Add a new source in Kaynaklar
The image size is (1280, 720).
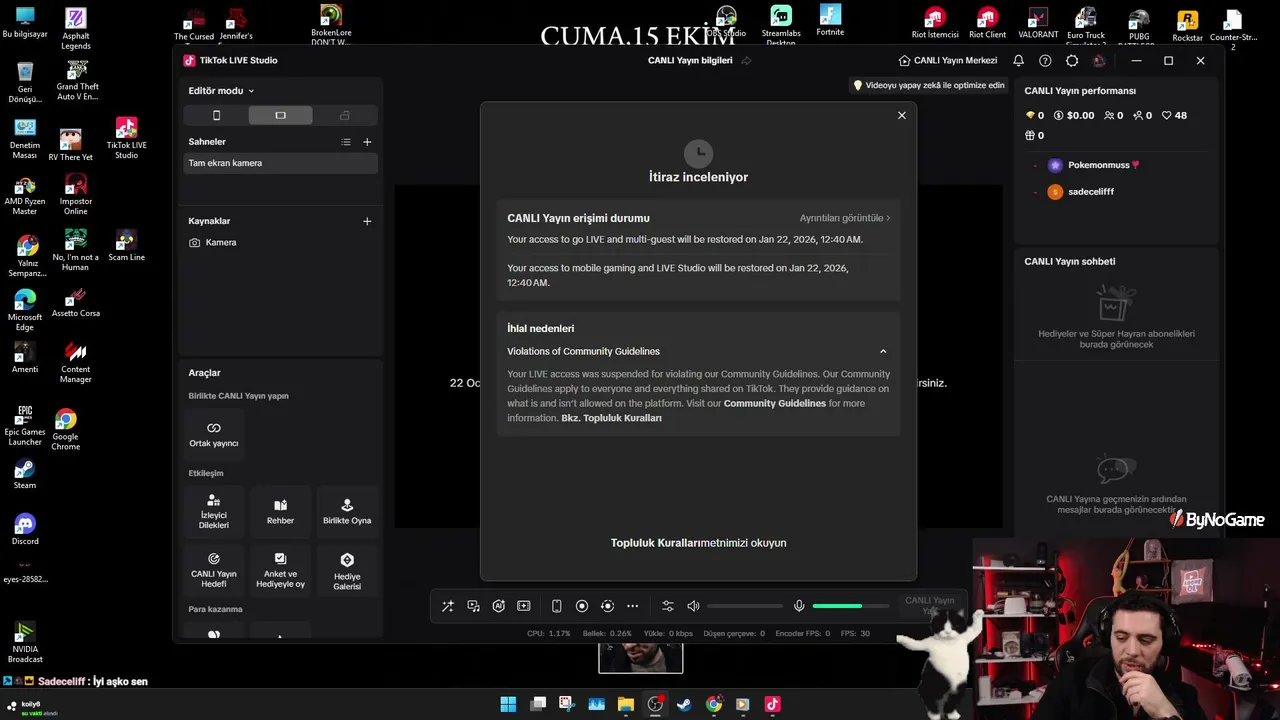(x=367, y=221)
